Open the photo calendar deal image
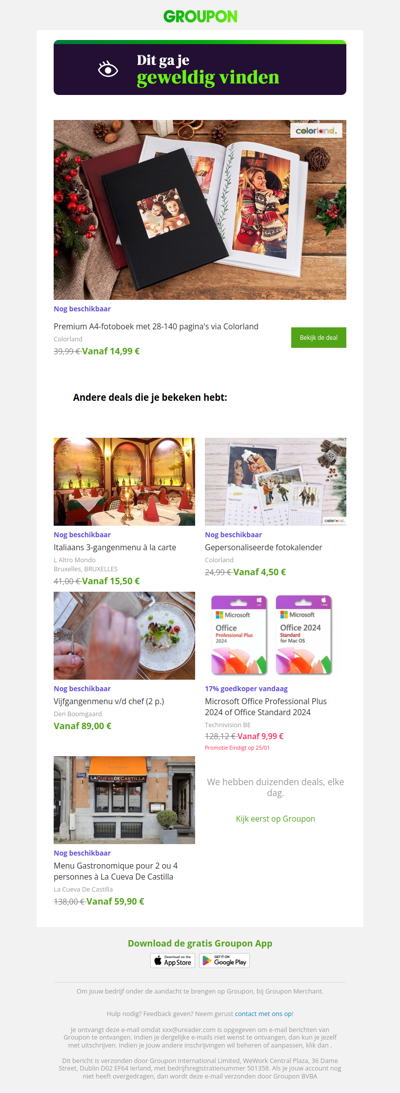The image size is (400, 1093). (x=275, y=482)
